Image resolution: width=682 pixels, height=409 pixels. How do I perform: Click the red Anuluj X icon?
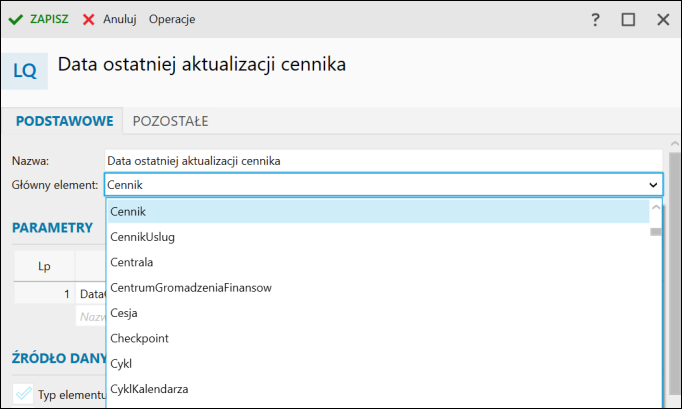click(89, 19)
